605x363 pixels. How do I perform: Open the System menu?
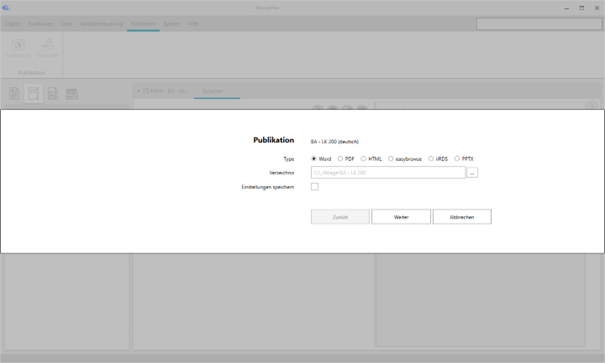pos(172,24)
